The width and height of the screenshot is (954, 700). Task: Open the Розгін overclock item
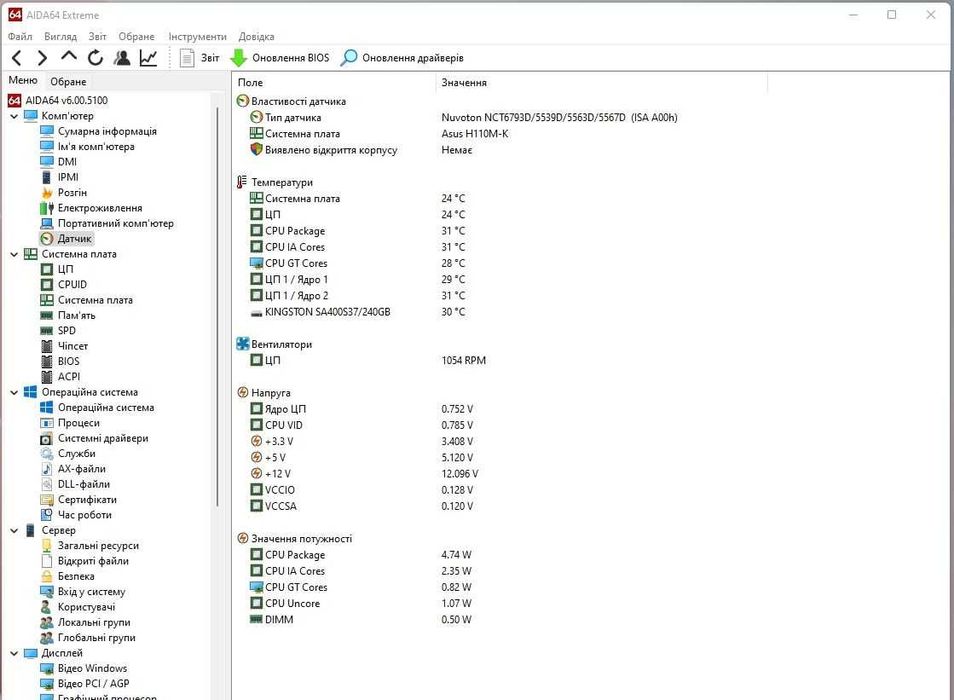coord(64,192)
